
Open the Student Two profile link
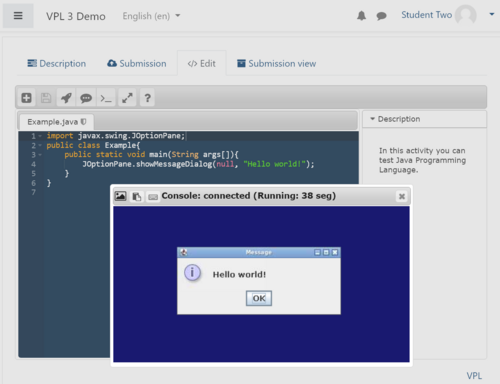click(x=426, y=15)
